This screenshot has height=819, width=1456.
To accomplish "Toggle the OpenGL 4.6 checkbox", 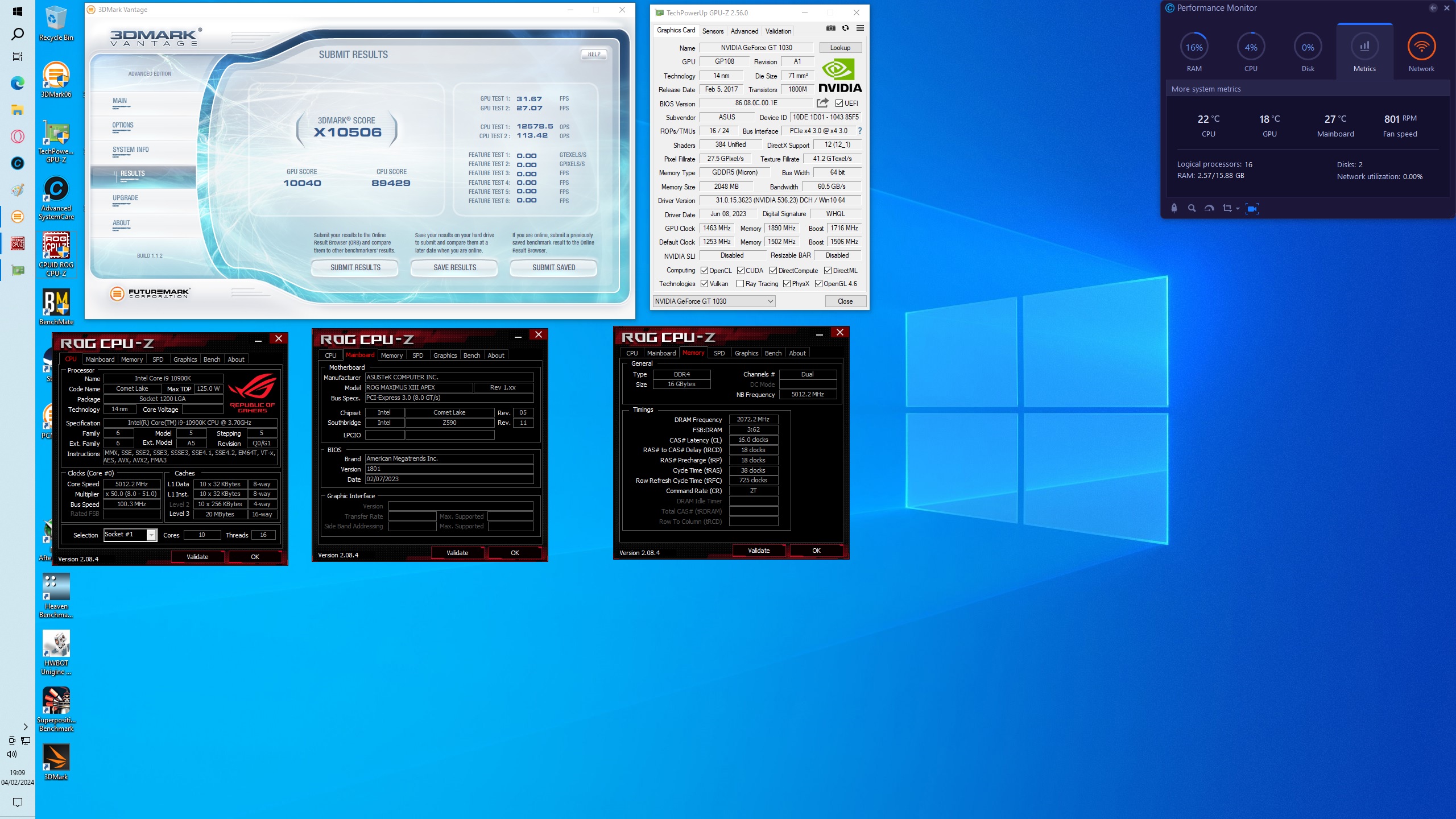I will 818,284.
